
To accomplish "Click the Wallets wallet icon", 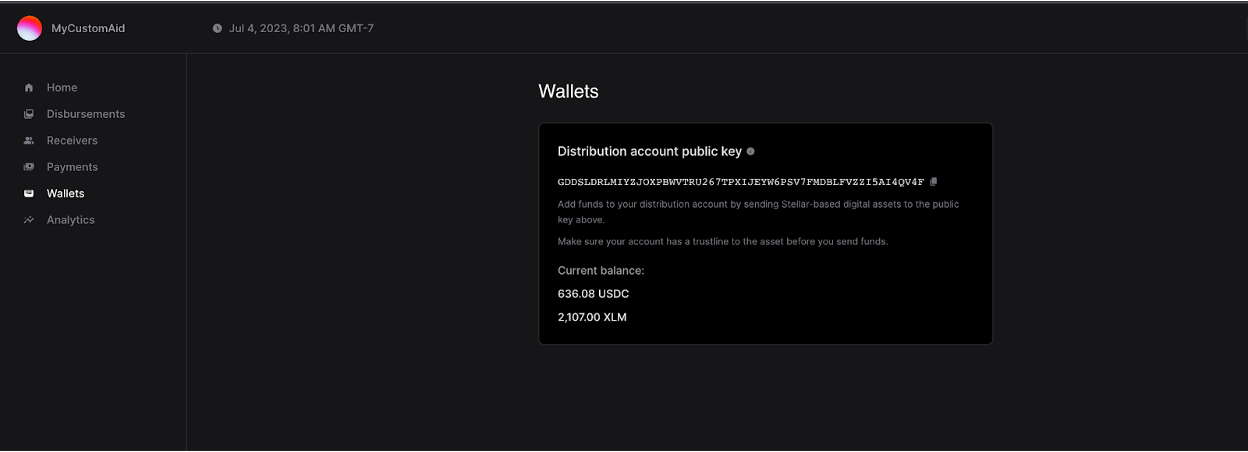I will pyautogui.click(x=29, y=194).
